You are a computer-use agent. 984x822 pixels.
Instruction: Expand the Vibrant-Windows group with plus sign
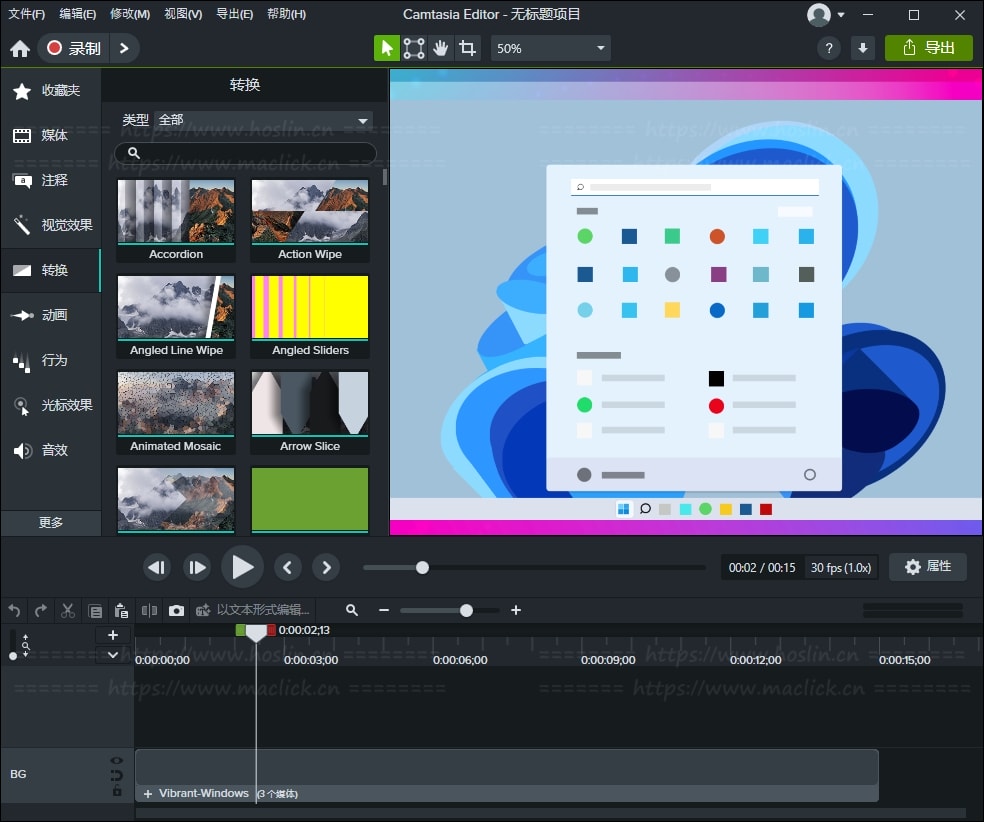pyautogui.click(x=148, y=794)
